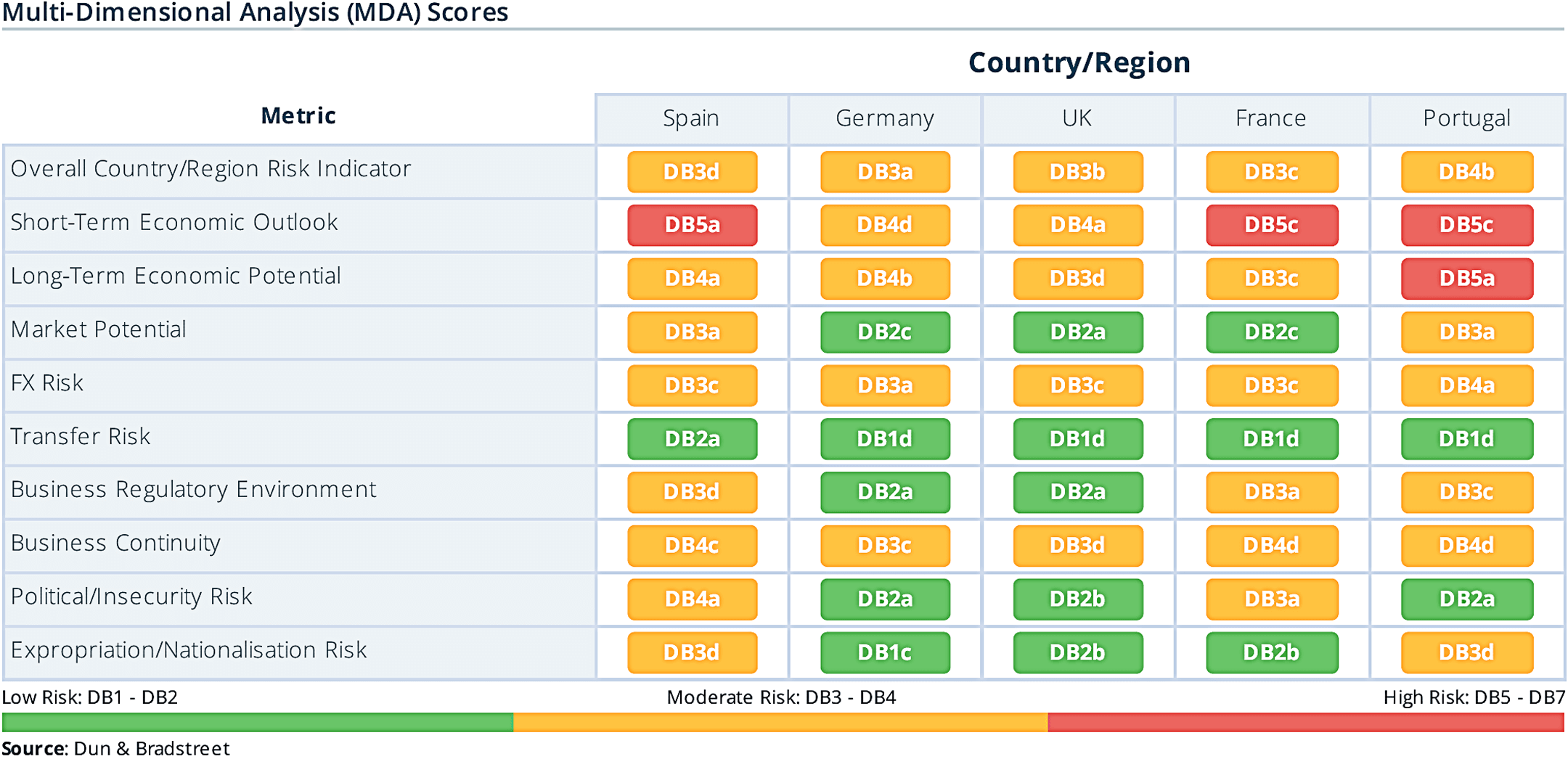
Task: Click Spain's overall risk badge DB3d
Action: click(x=693, y=172)
